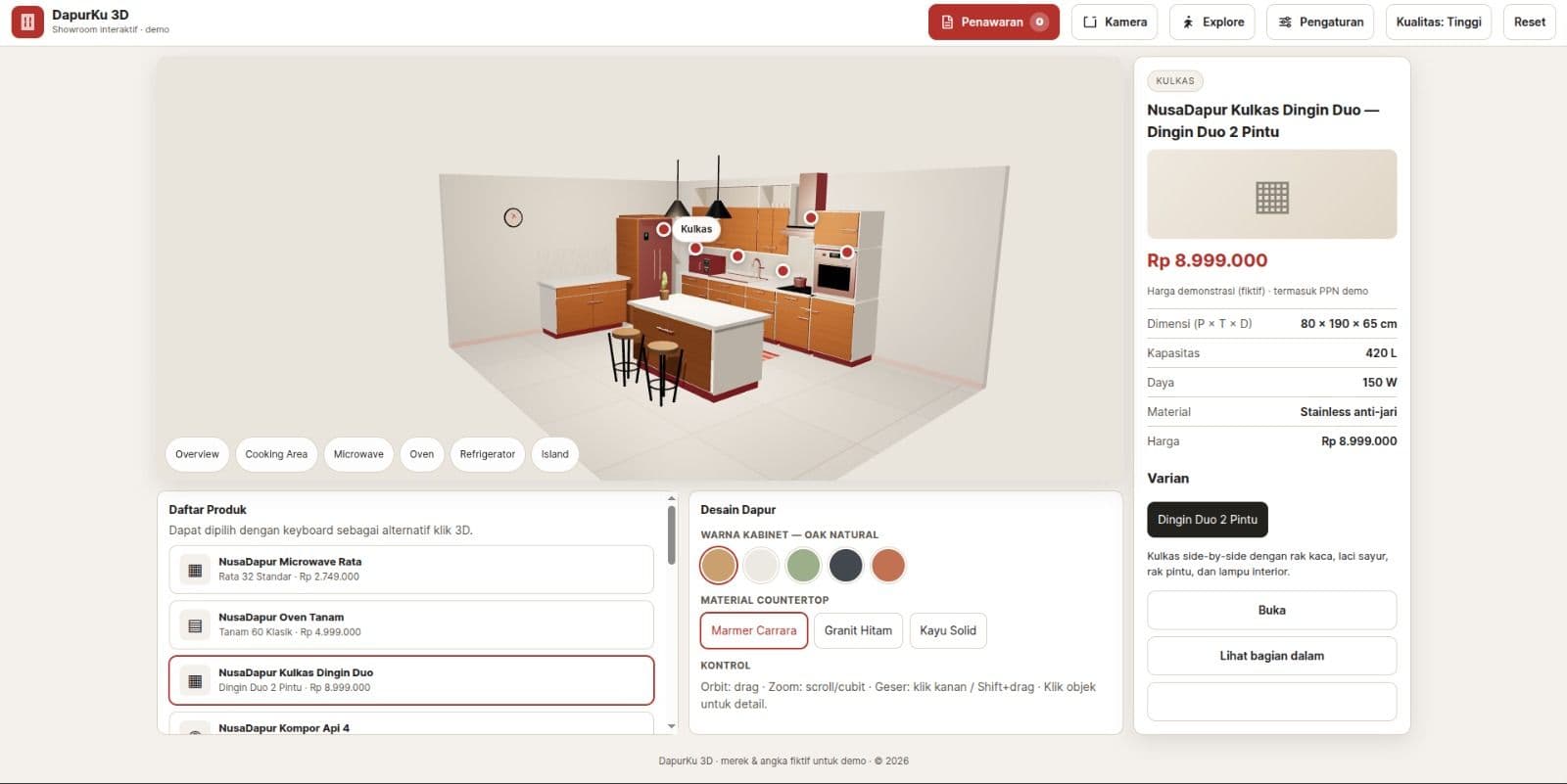Activate Explore walking mode
The image size is (1567, 784).
coord(1211,22)
